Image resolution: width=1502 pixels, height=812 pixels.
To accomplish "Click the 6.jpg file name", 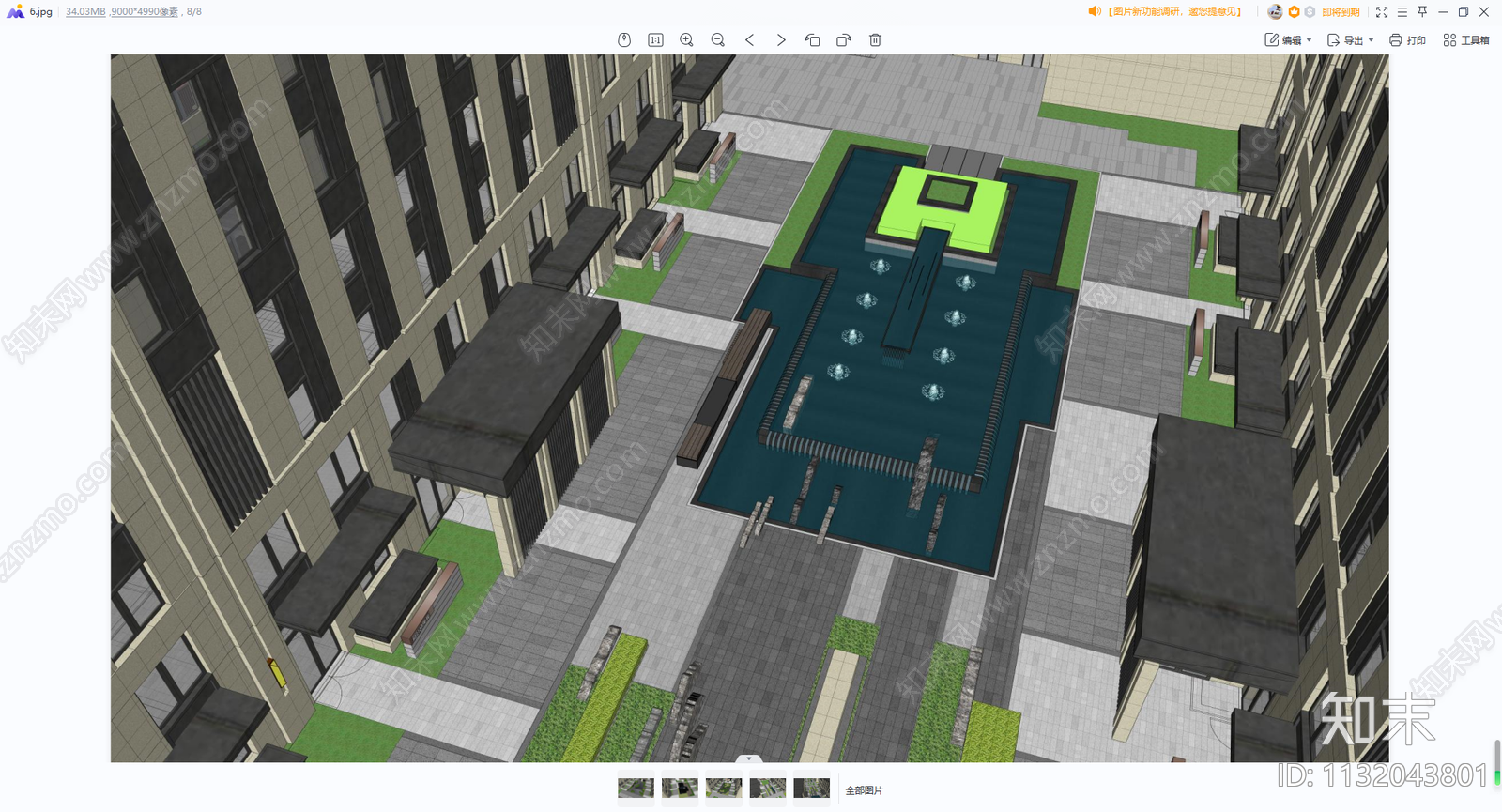I will pyautogui.click(x=40, y=11).
